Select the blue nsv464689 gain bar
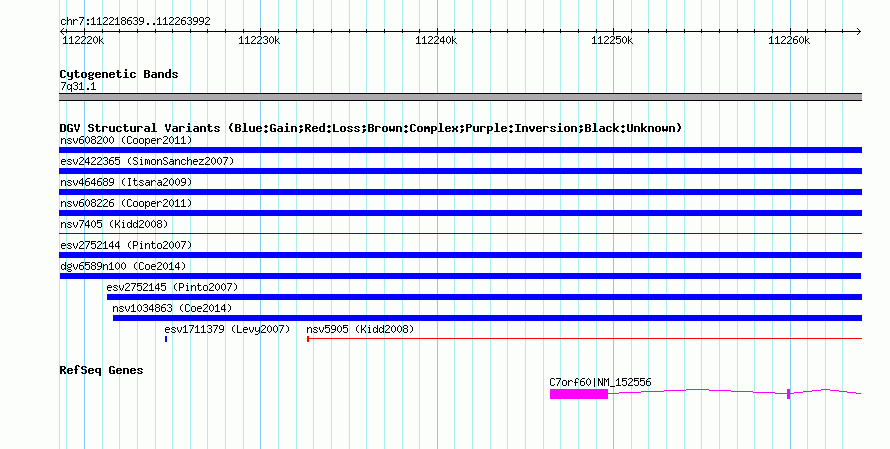 (460, 192)
